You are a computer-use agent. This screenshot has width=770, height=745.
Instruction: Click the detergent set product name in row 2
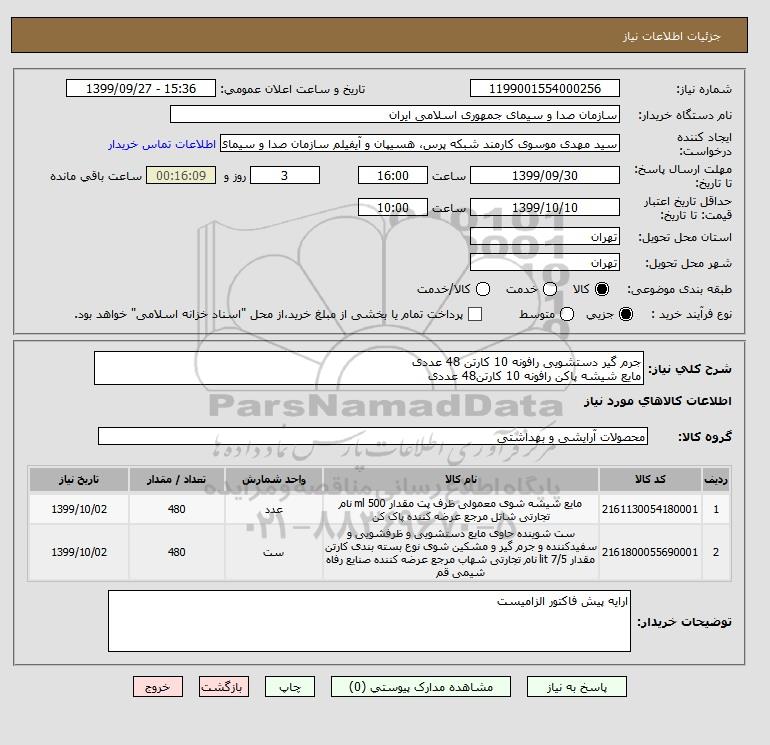coord(461,553)
